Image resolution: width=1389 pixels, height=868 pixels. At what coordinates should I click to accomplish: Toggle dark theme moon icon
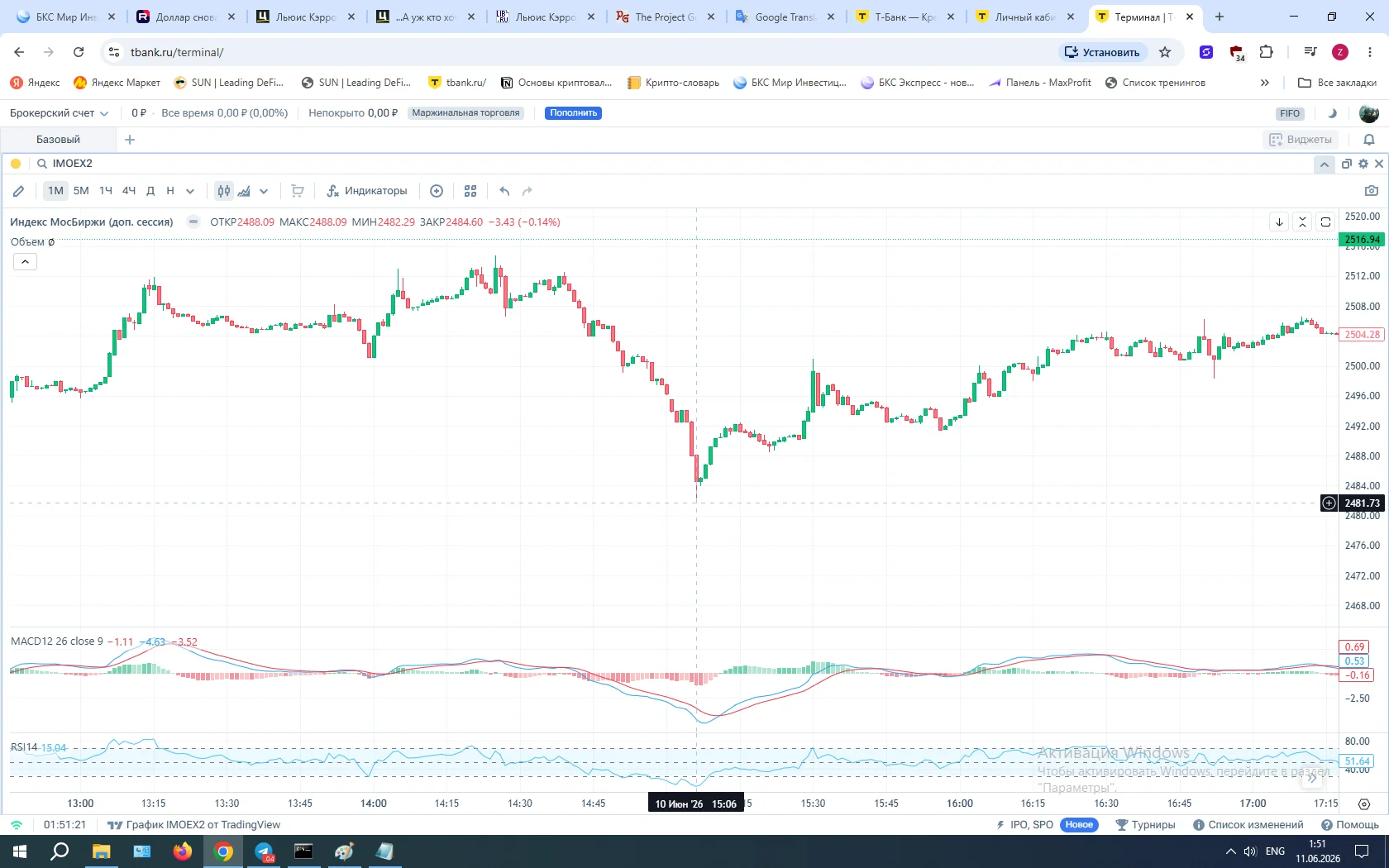pos(1332,113)
